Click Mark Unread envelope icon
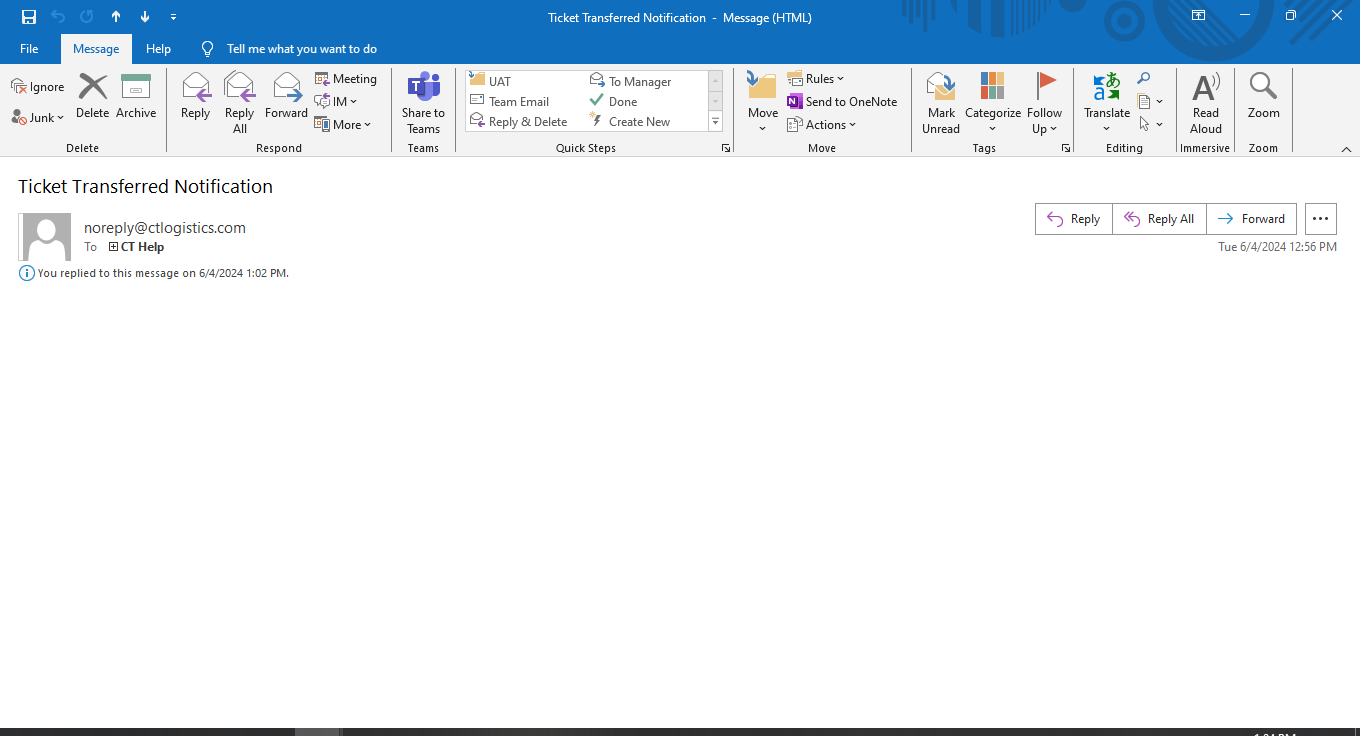 [940, 88]
